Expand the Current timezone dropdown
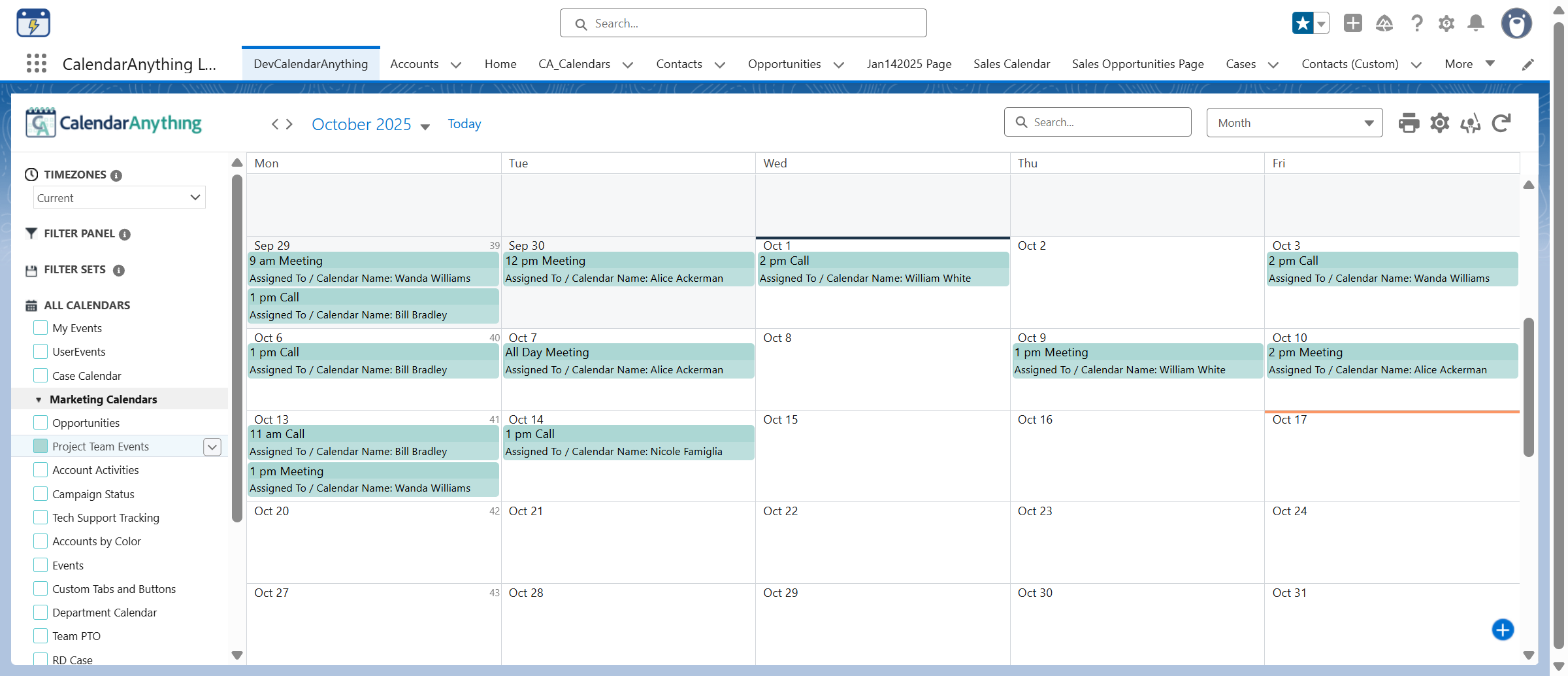Viewport: 1568px width, 676px height. coord(120,197)
